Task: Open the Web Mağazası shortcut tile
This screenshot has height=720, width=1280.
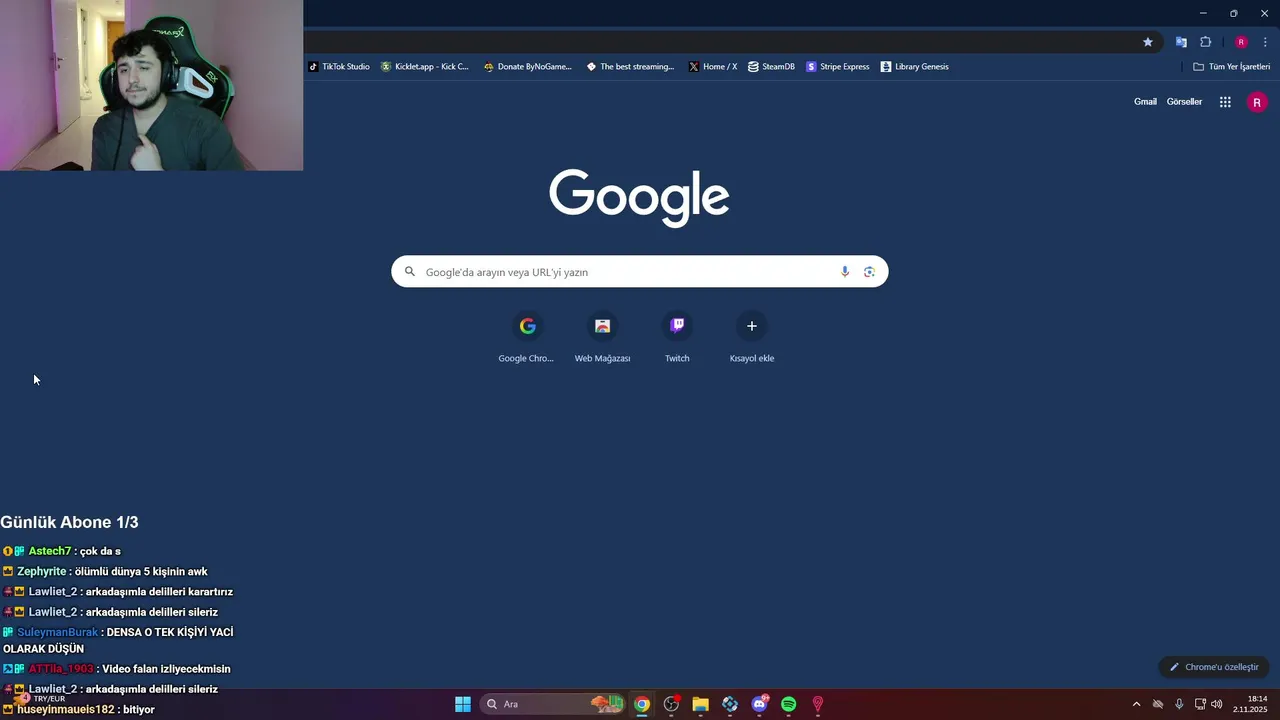Action: [602, 338]
